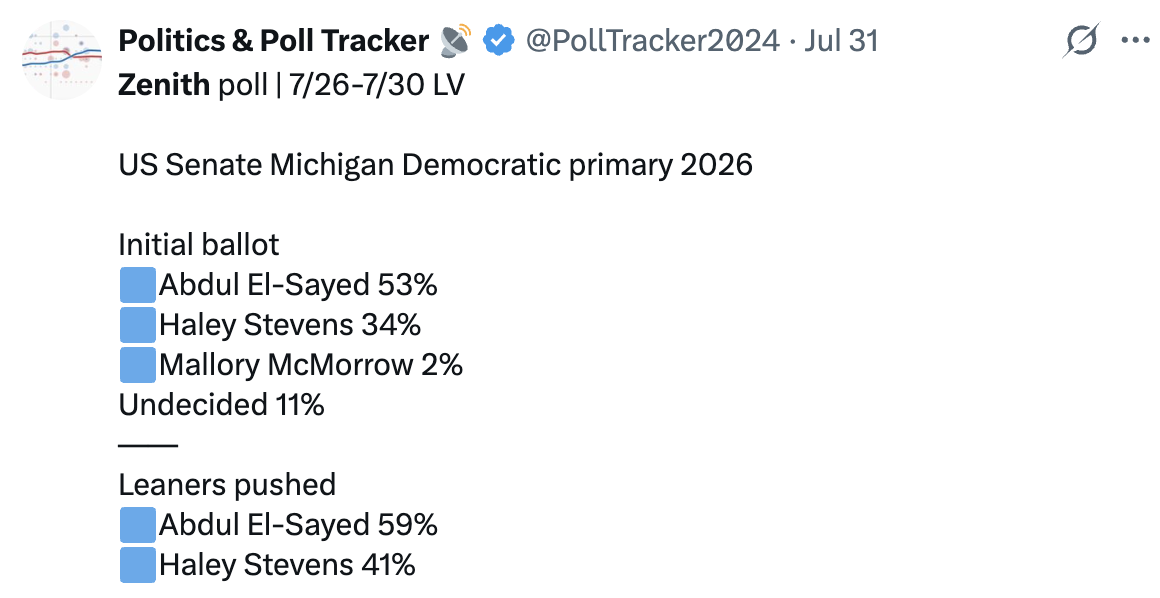Click blue square beside Haley Stevens 34%
Screen dimensions: 1160x598
pyautogui.click(x=138, y=325)
